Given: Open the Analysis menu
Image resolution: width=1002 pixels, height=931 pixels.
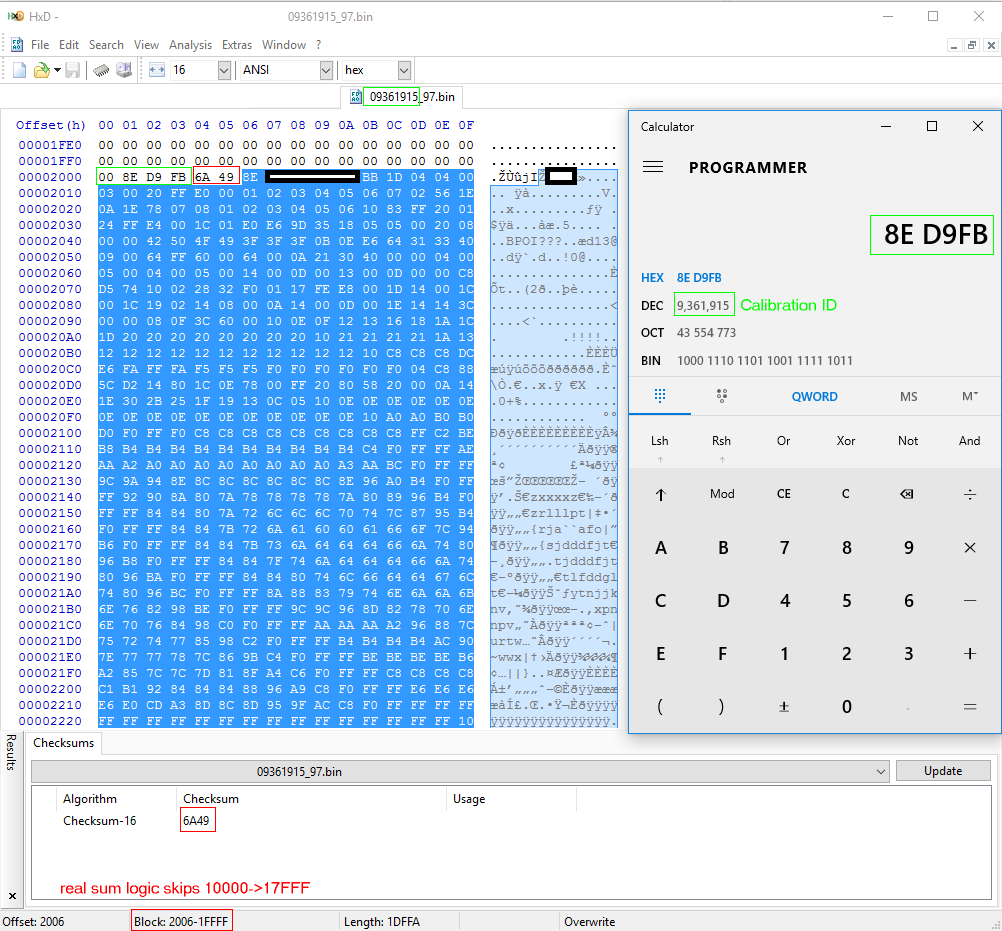Looking at the screenshot, I should pos(190,45).
